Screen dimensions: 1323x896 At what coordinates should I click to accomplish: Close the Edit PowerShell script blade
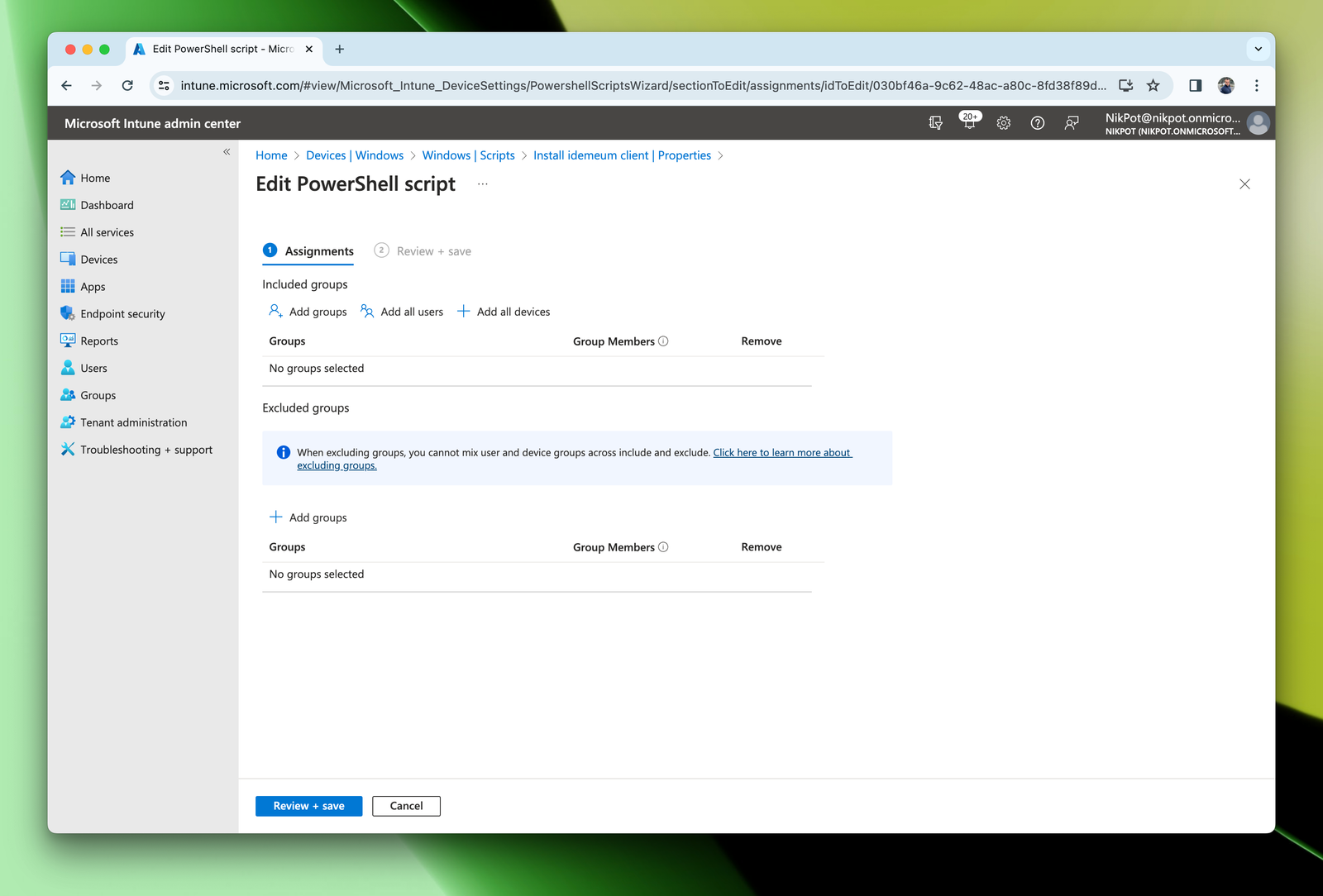(1244, 184)
